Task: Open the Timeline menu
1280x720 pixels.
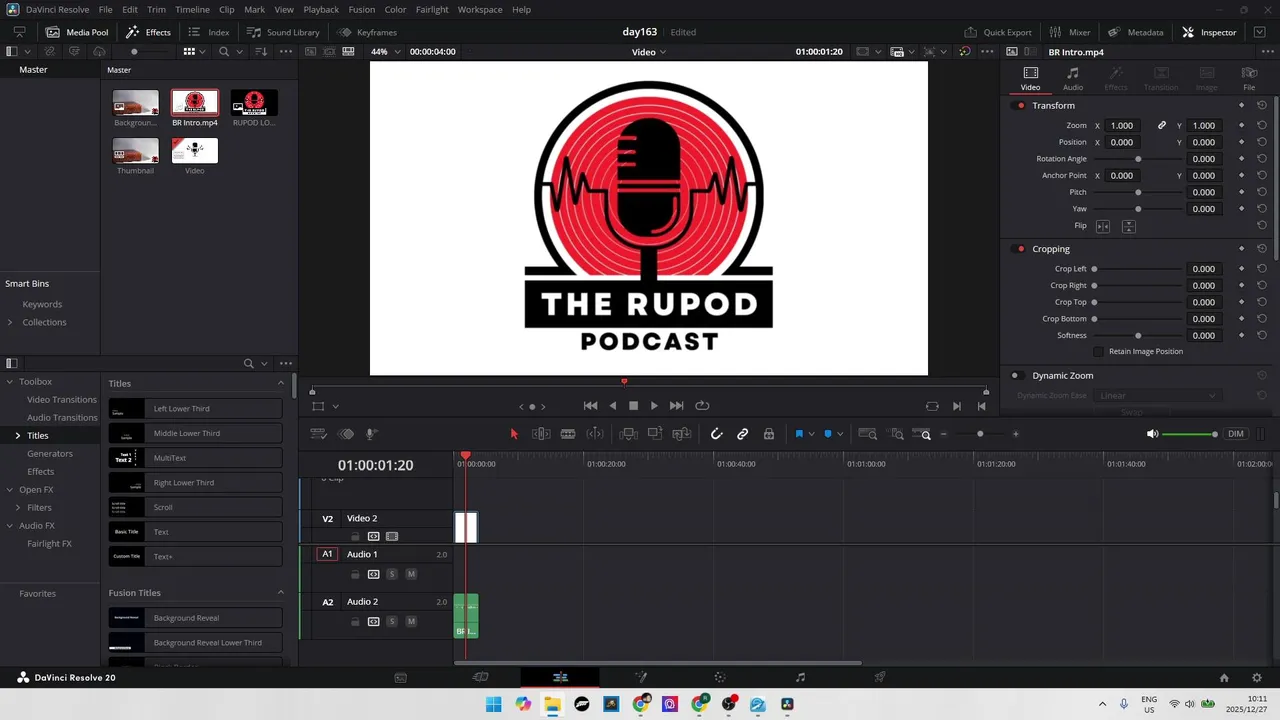Action: [x=192, y=9]
